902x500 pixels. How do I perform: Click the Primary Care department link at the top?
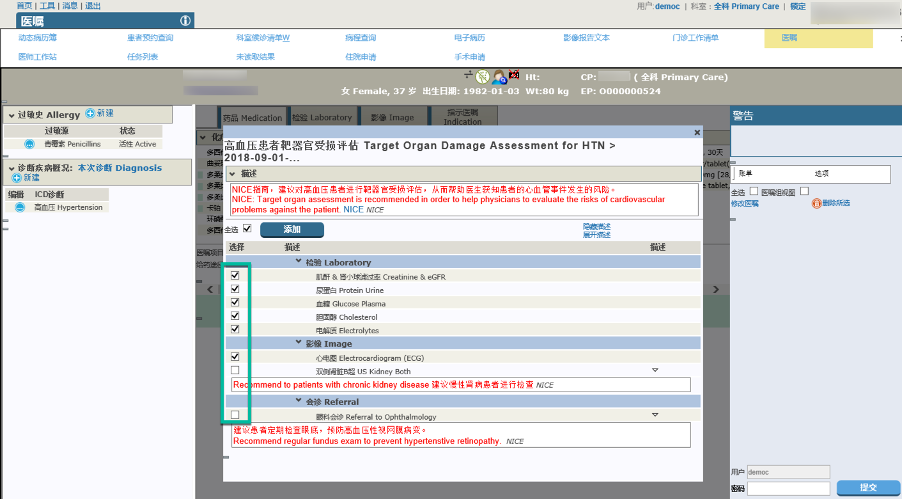(x=747, y=6)
